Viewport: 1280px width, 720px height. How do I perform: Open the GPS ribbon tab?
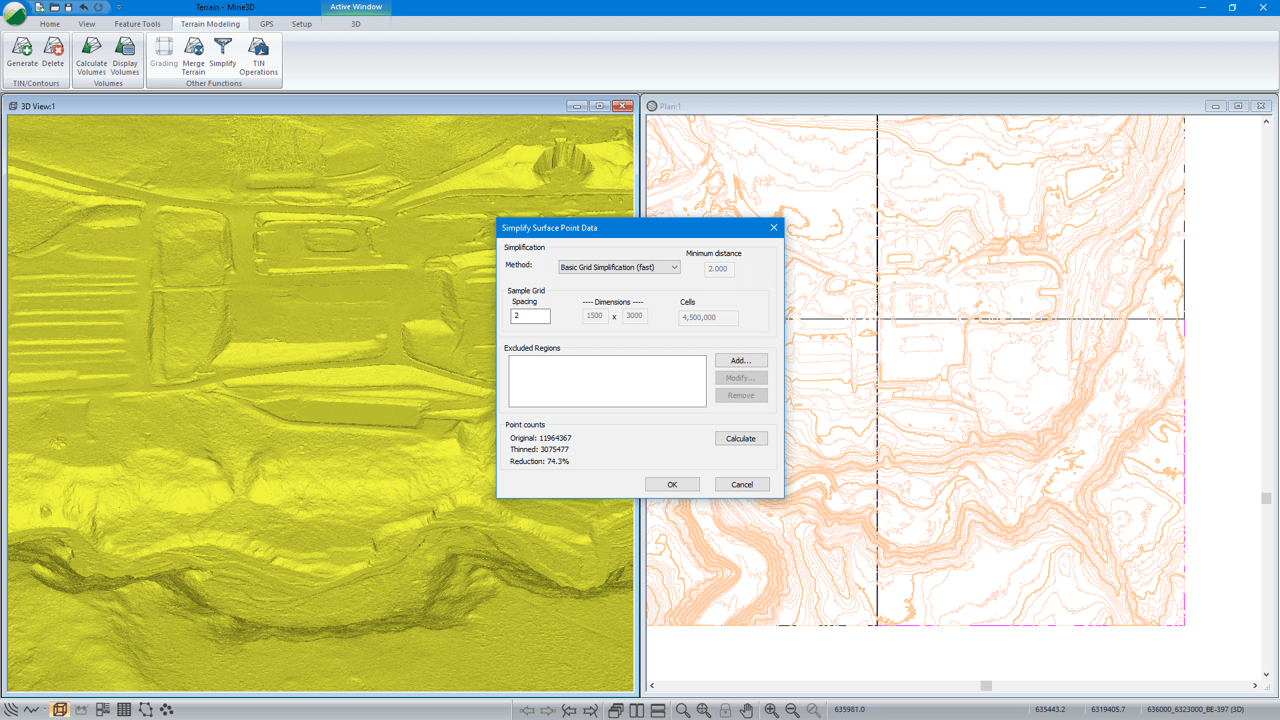click(x=266, y=24)
